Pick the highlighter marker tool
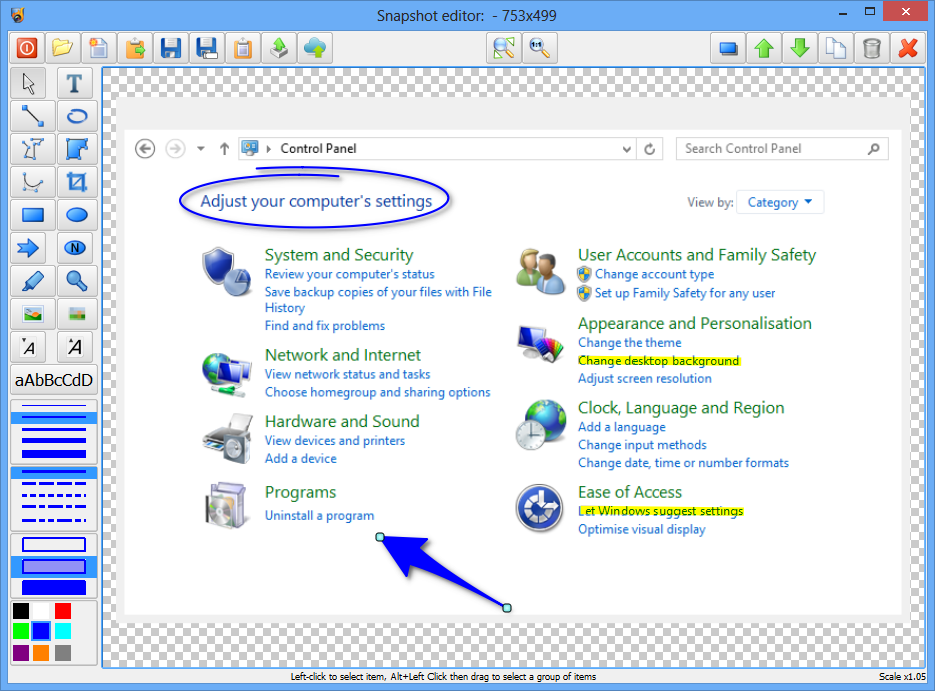 click(x=33, y=281)
